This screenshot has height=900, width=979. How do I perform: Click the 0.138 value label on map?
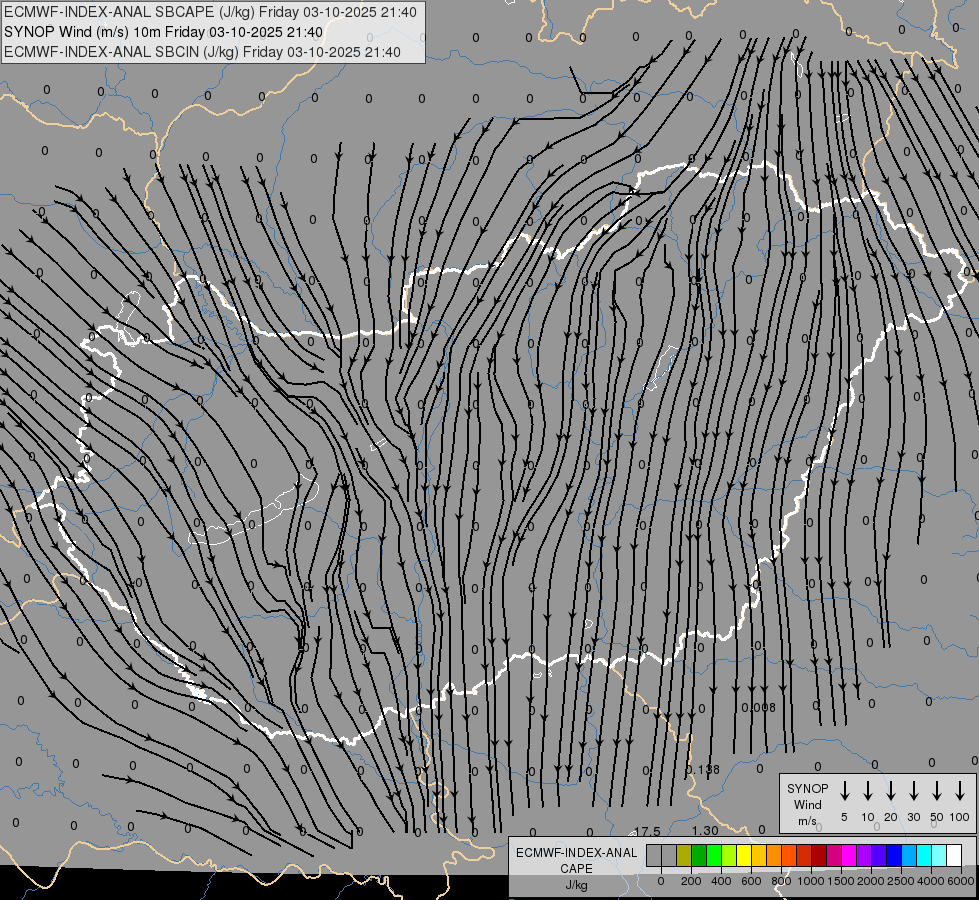(703, 769)
